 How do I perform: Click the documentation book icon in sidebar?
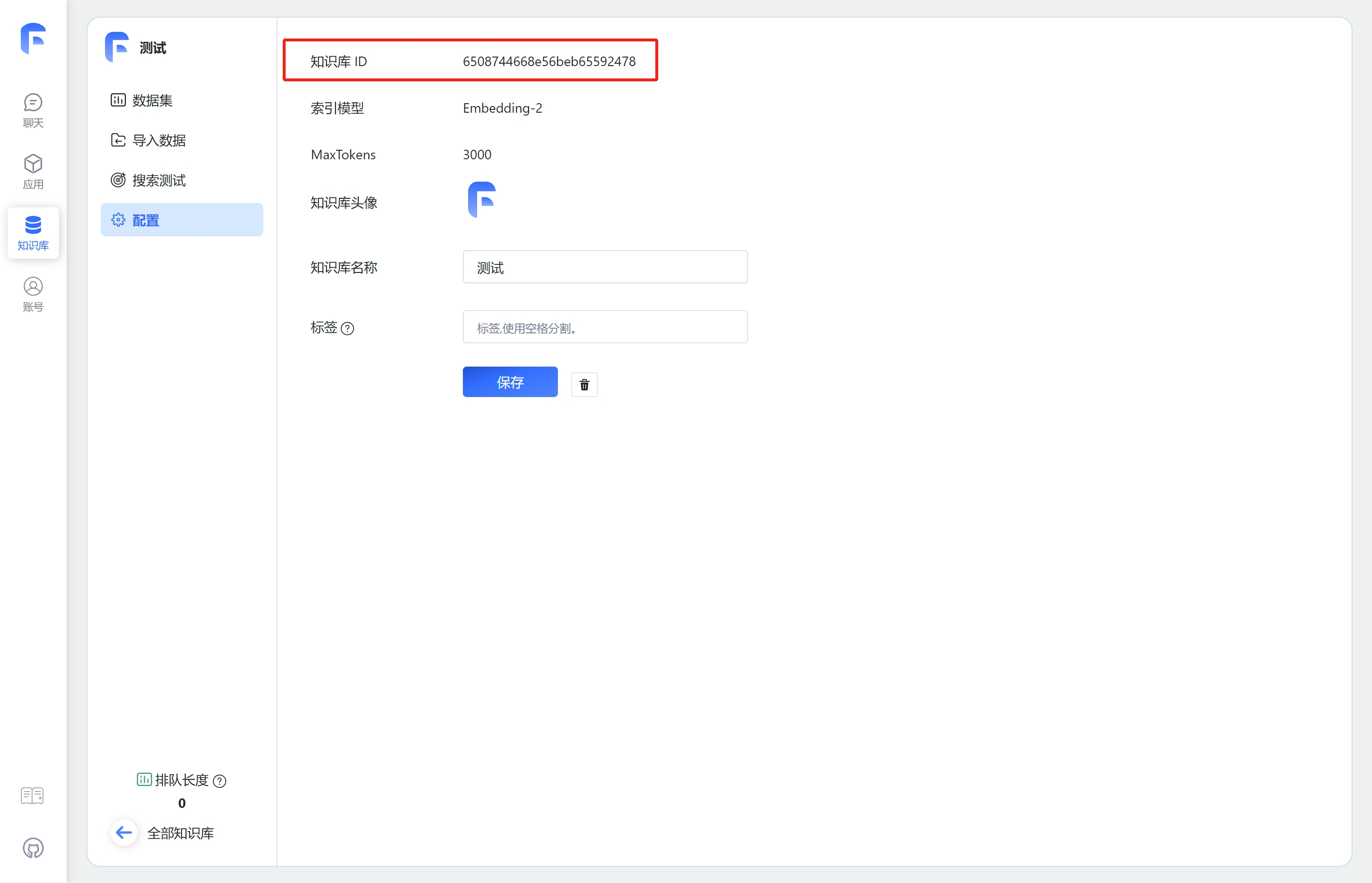pos(32,796)
